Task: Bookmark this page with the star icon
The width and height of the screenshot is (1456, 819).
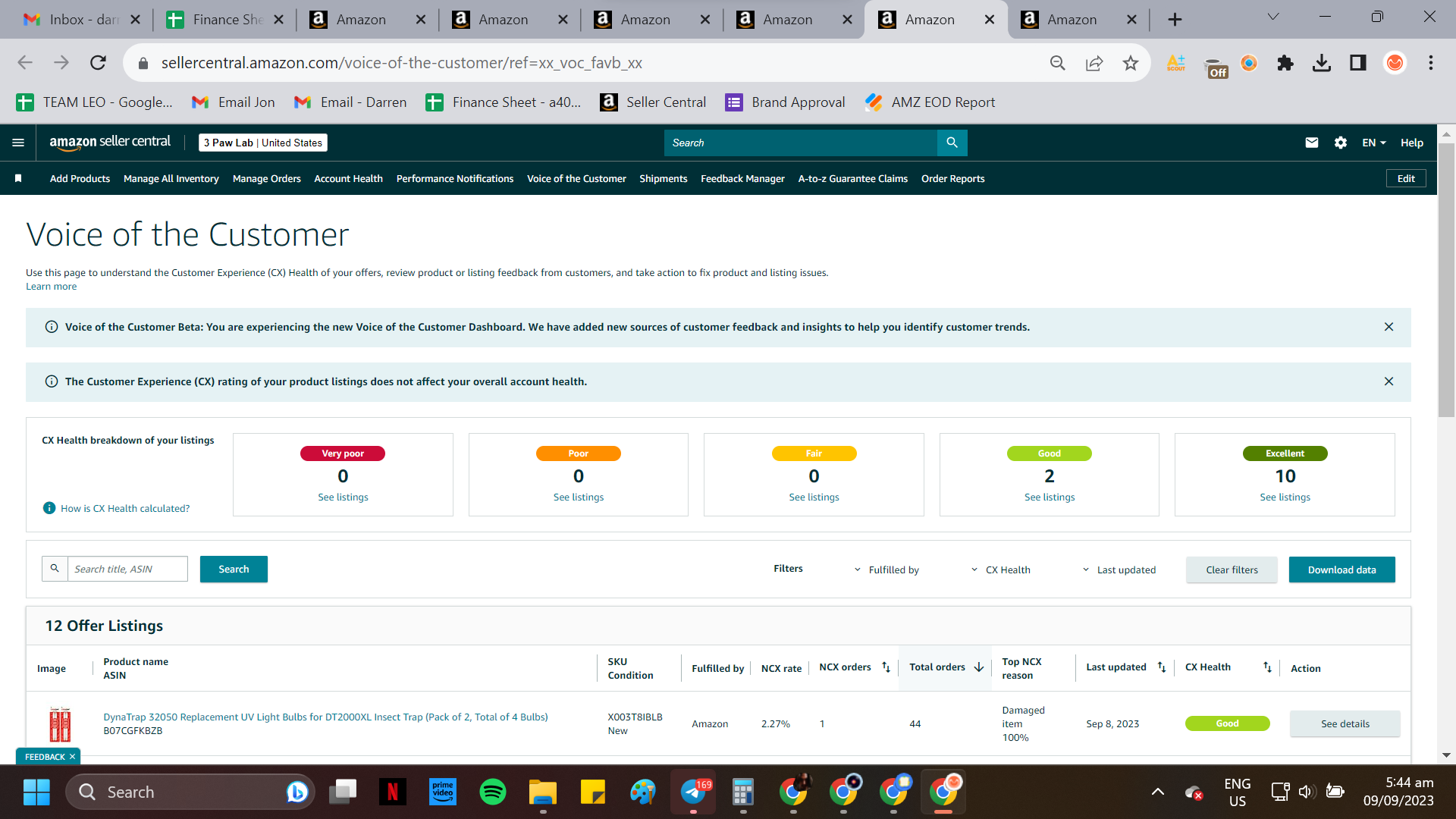Action: pyautogui.click(x=1131, y=63)
